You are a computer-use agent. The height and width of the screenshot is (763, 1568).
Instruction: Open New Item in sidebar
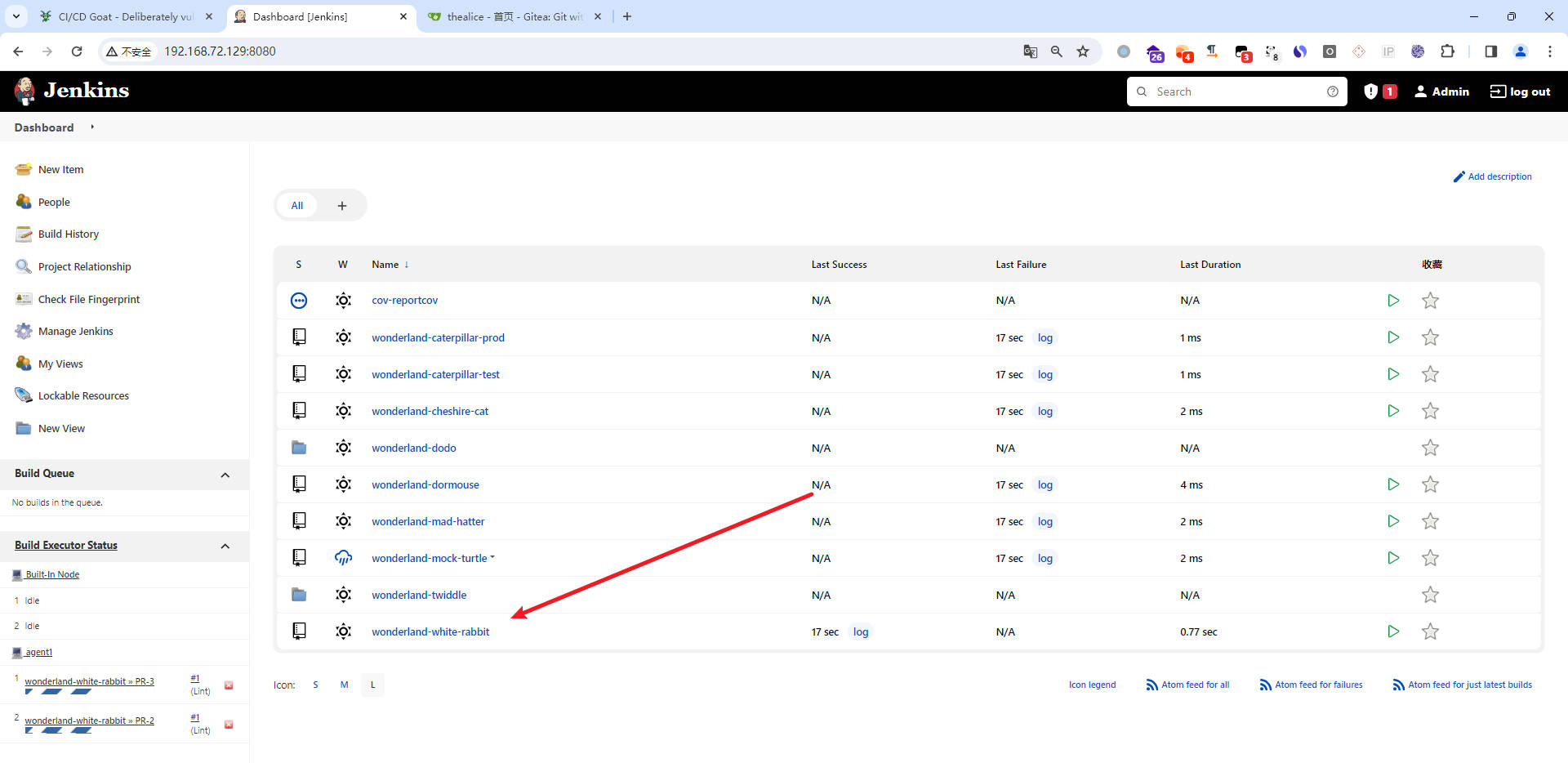[x=60, y=170]
